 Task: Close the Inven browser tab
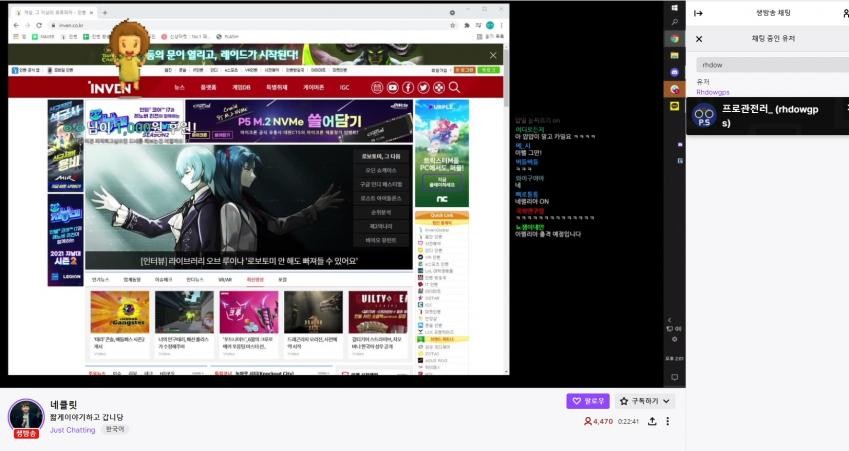pos(91,12)
